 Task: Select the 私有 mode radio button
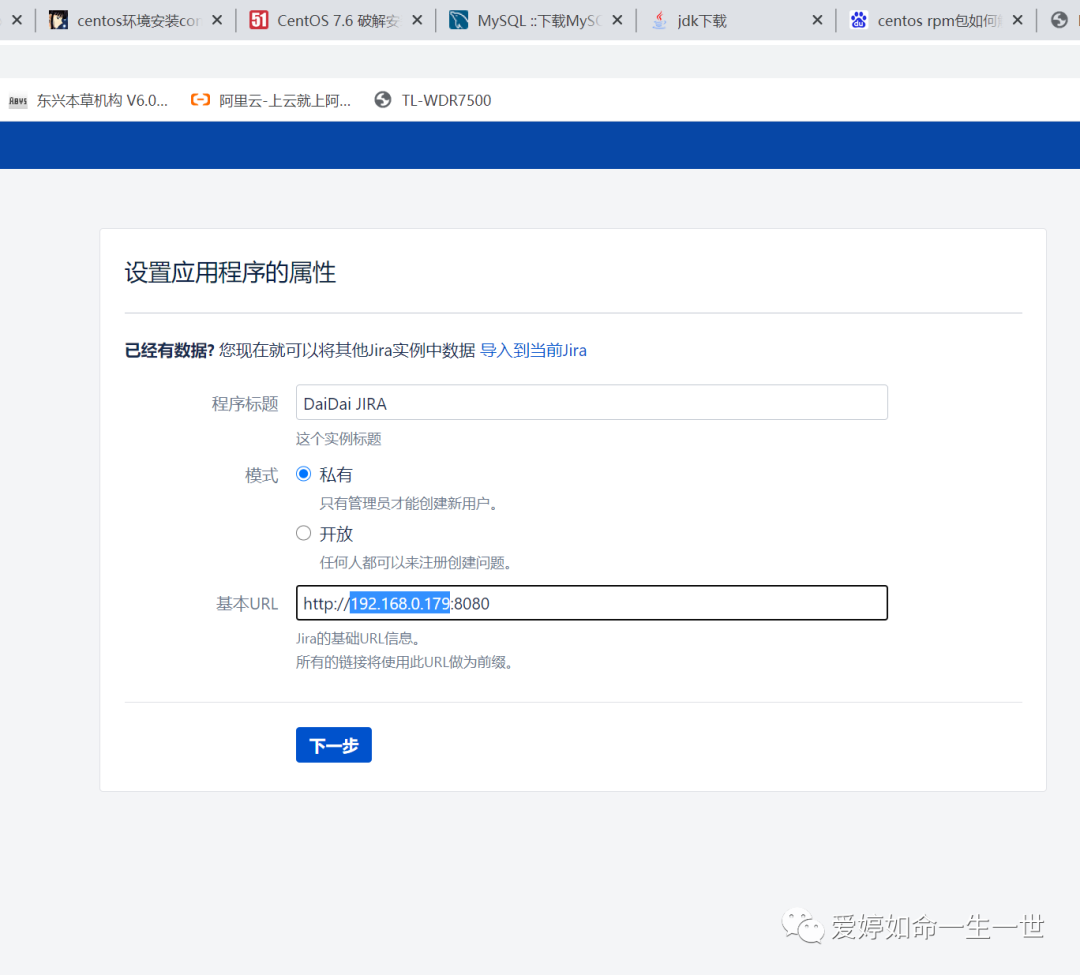304,474
